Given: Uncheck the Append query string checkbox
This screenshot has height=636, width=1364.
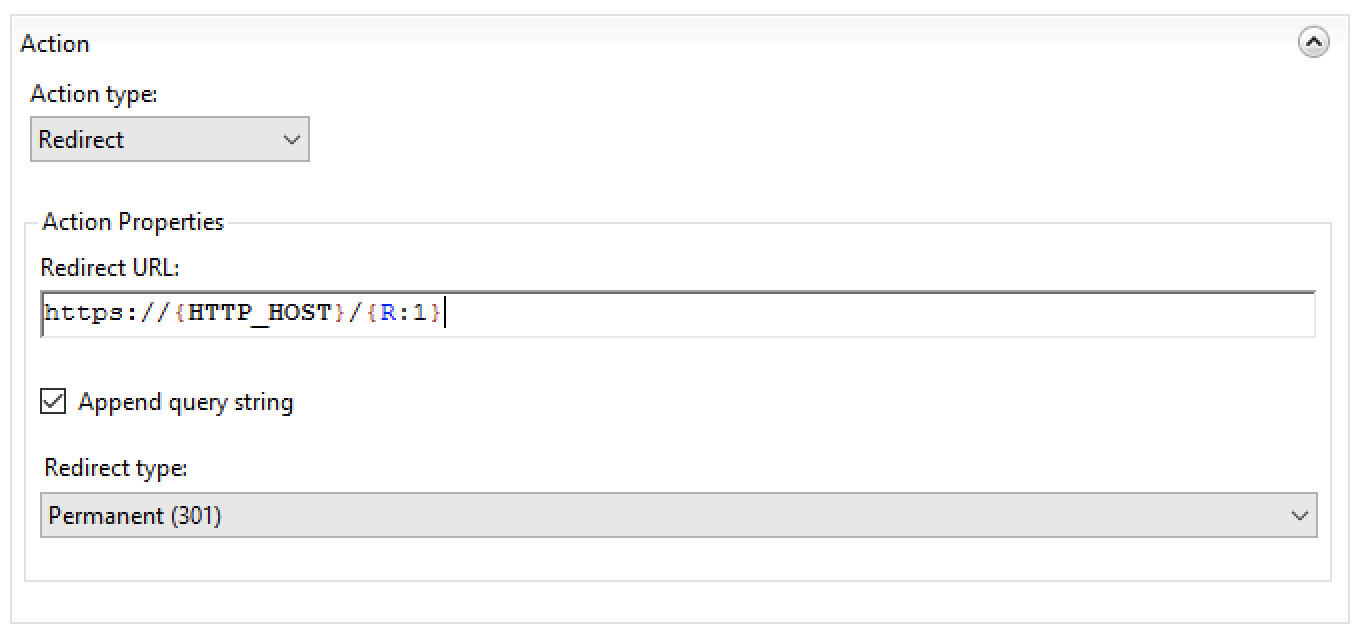Looking at the screenshot, I should point(52,402).
